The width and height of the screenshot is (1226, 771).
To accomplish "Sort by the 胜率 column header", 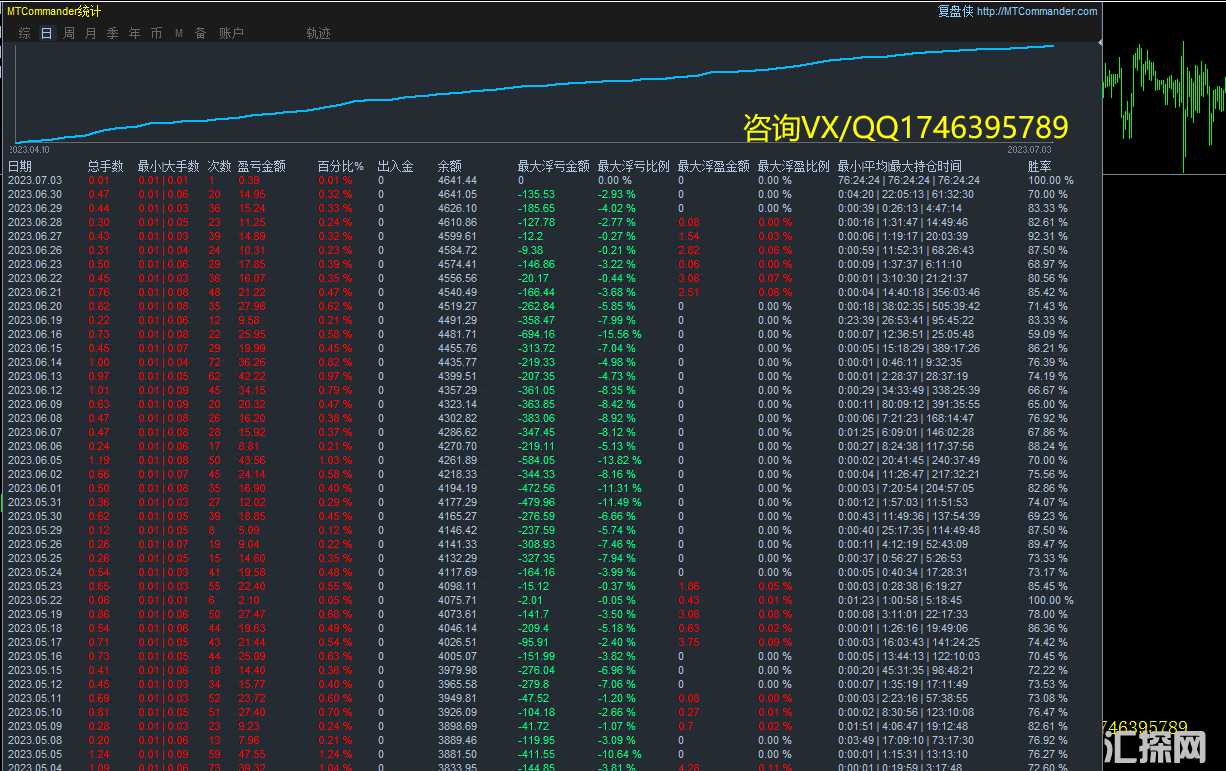I will point(1039,166).
